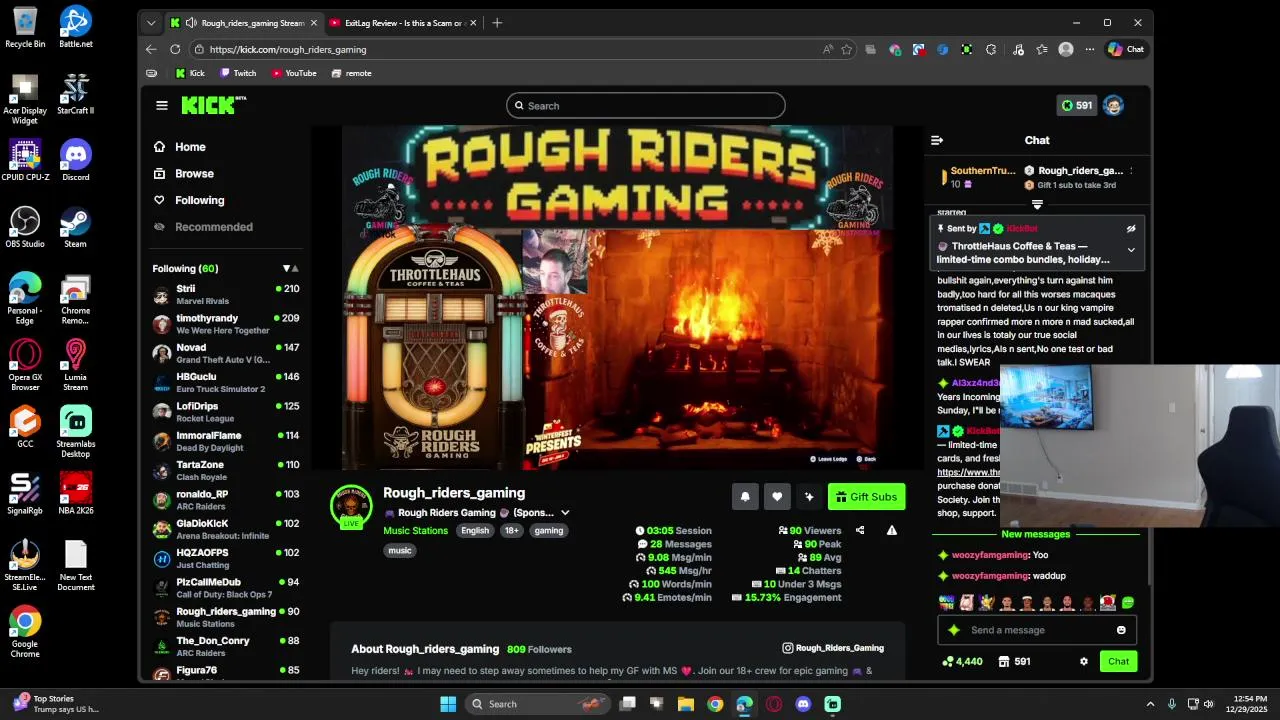
Task: Open Edge settings three-dot menu
Action: tap(1090, 49)
